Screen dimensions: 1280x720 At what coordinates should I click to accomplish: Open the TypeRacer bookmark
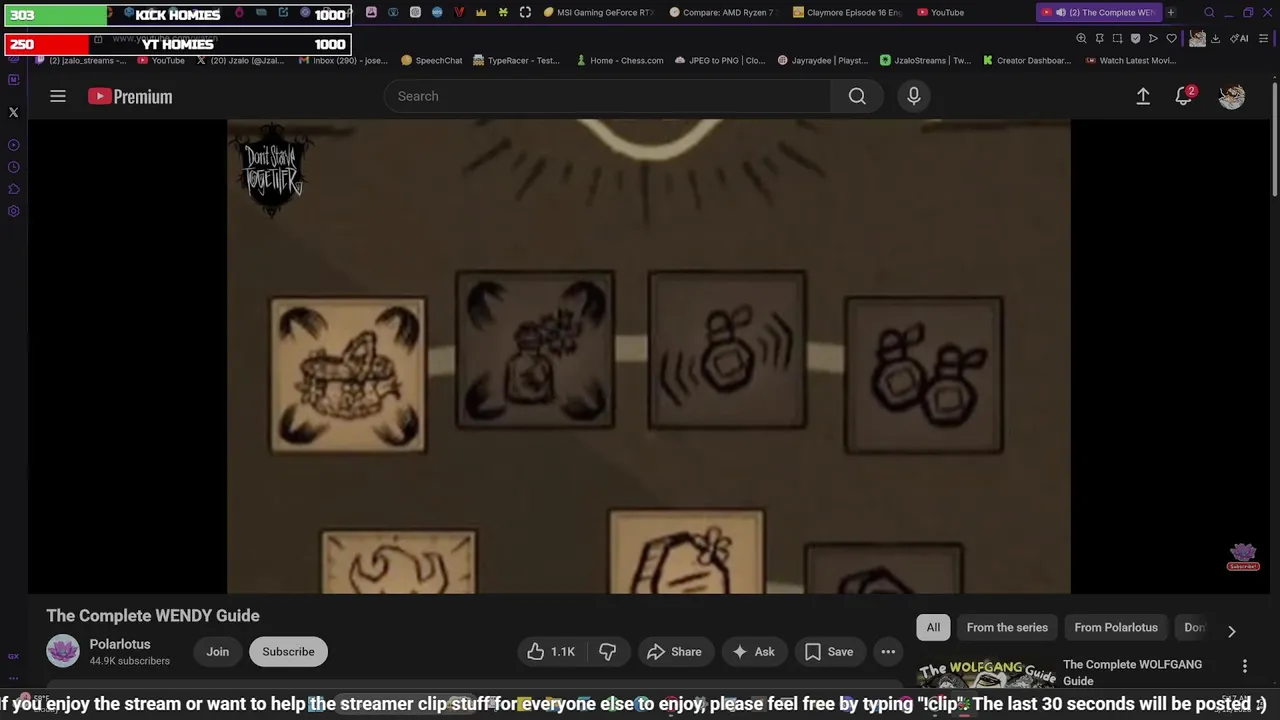[516, 60]
